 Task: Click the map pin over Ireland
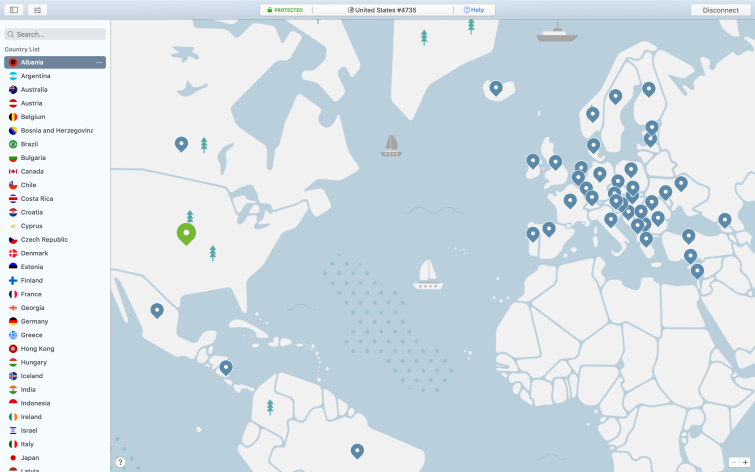tap(533, 161)
